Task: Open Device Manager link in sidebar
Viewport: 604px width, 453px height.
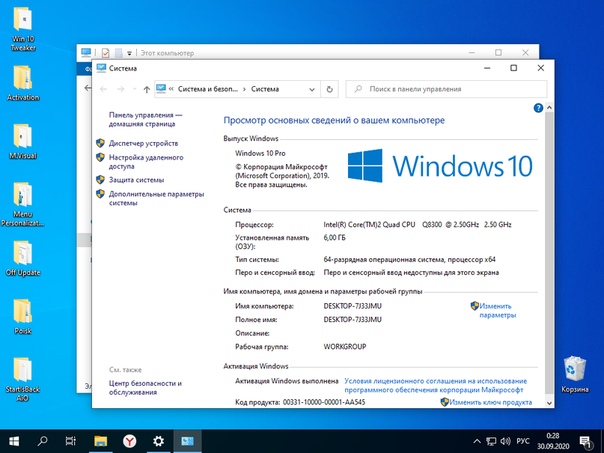Action: click(143, 143)
